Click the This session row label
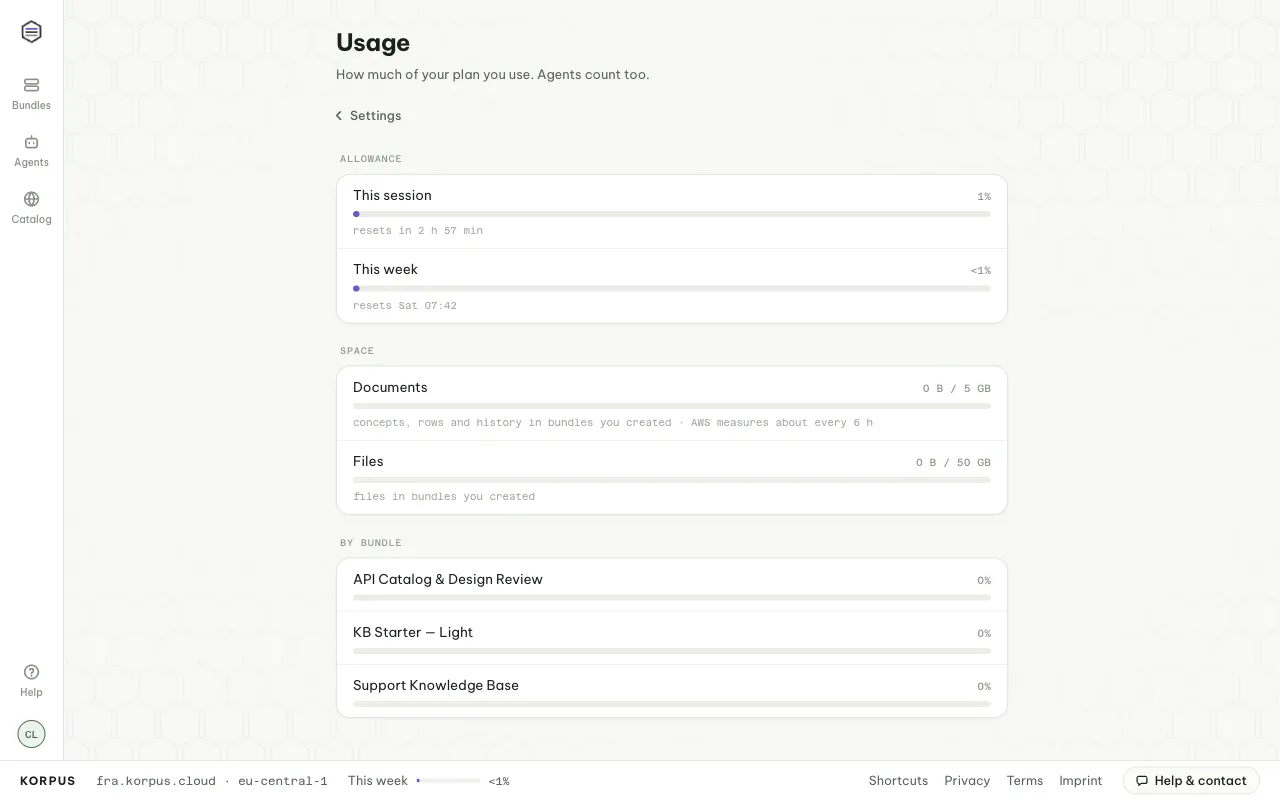Screen dimensions: 1280x800 pos(392,195)
